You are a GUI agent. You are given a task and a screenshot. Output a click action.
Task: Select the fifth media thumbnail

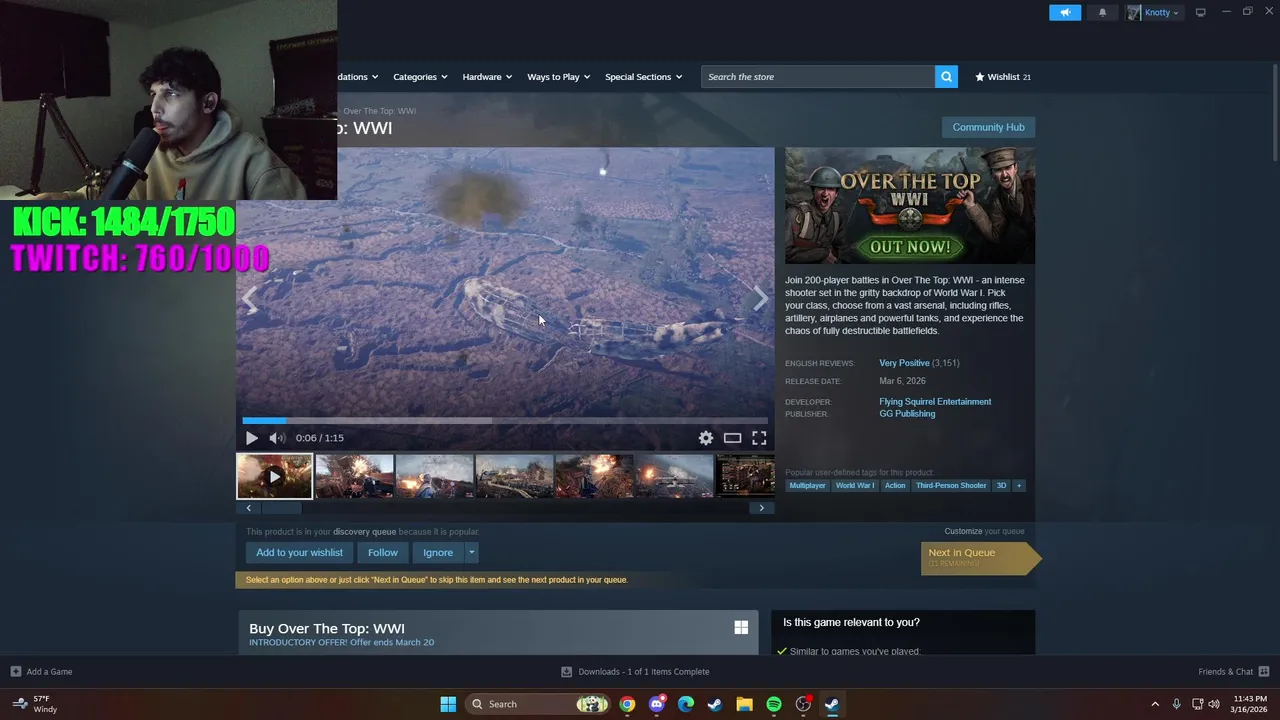pyautogui.click(x=595, y=476)
